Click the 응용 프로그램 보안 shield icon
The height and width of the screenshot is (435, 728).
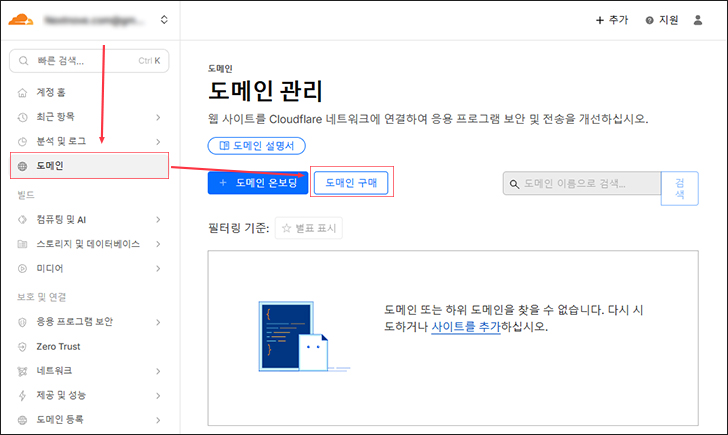point(22,322)
